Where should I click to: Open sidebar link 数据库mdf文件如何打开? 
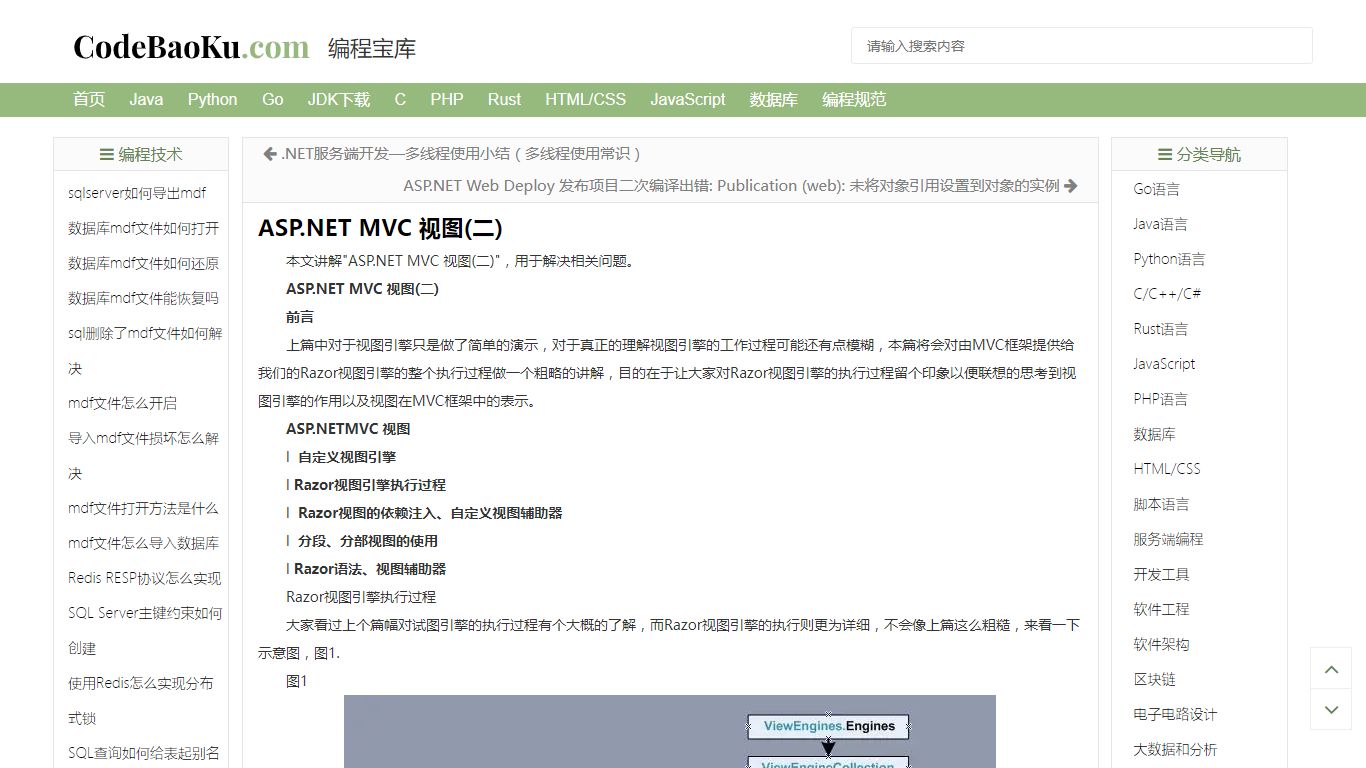coord(143,228)
